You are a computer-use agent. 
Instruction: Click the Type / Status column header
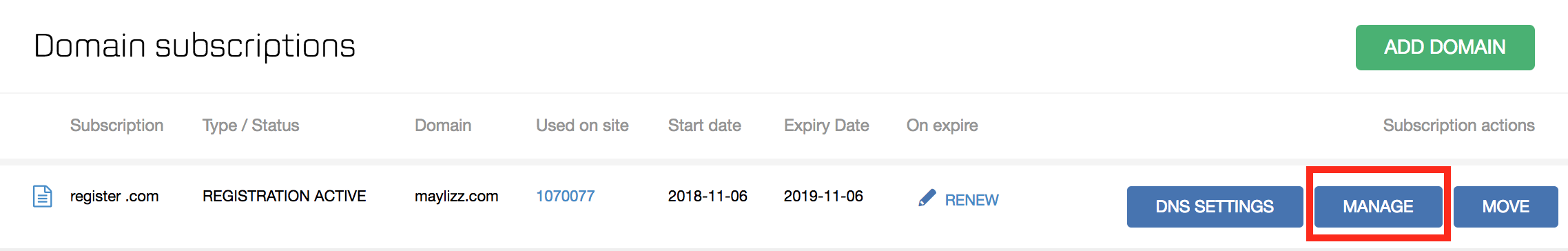pos(251,125)
